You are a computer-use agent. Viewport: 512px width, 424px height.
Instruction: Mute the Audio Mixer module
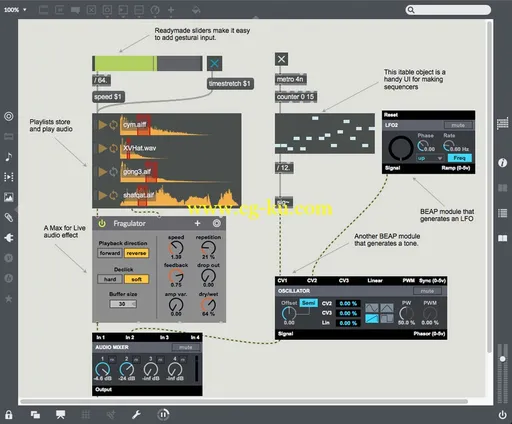[186, 347]
